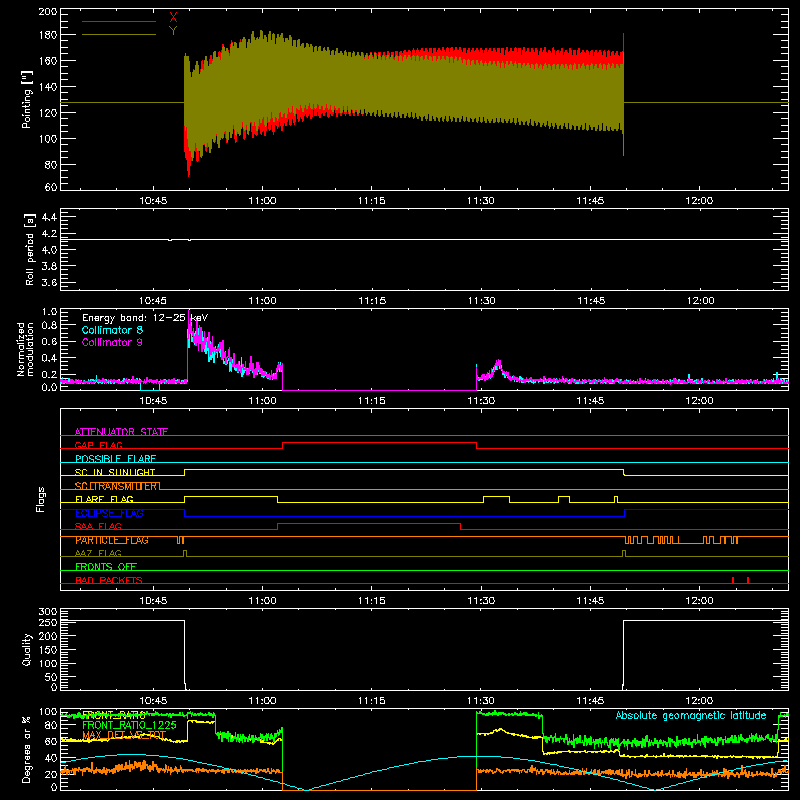Select the 'Energy band: 12-25 keV' annotation
The image size is (800, 800).
tap(145, 318)
